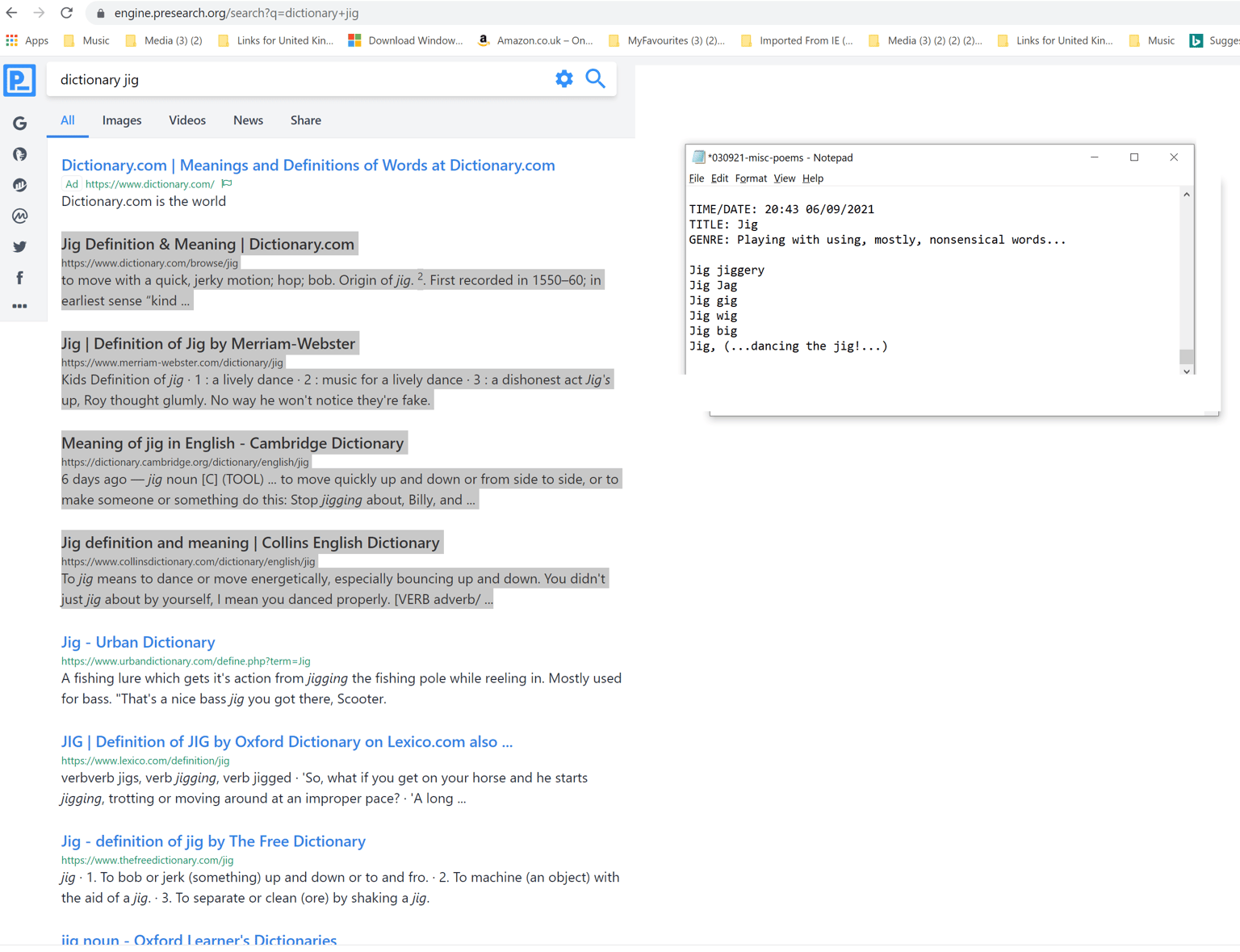Click the 'TIME/DATE: 20:43 06/09/2021' line in Notepad

(781, 209)
